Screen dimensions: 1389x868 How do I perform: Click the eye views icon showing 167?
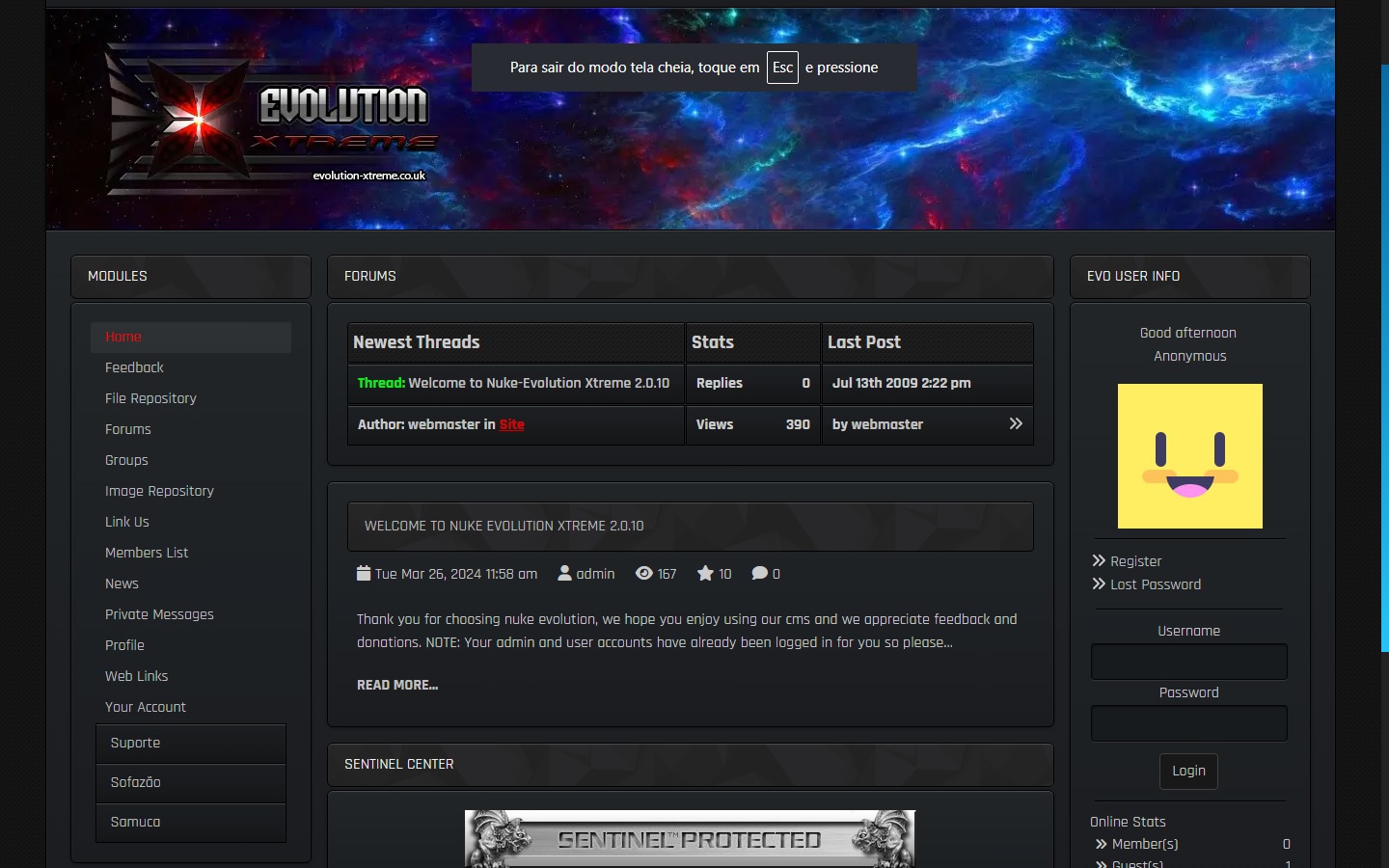(x=644, y=573)
